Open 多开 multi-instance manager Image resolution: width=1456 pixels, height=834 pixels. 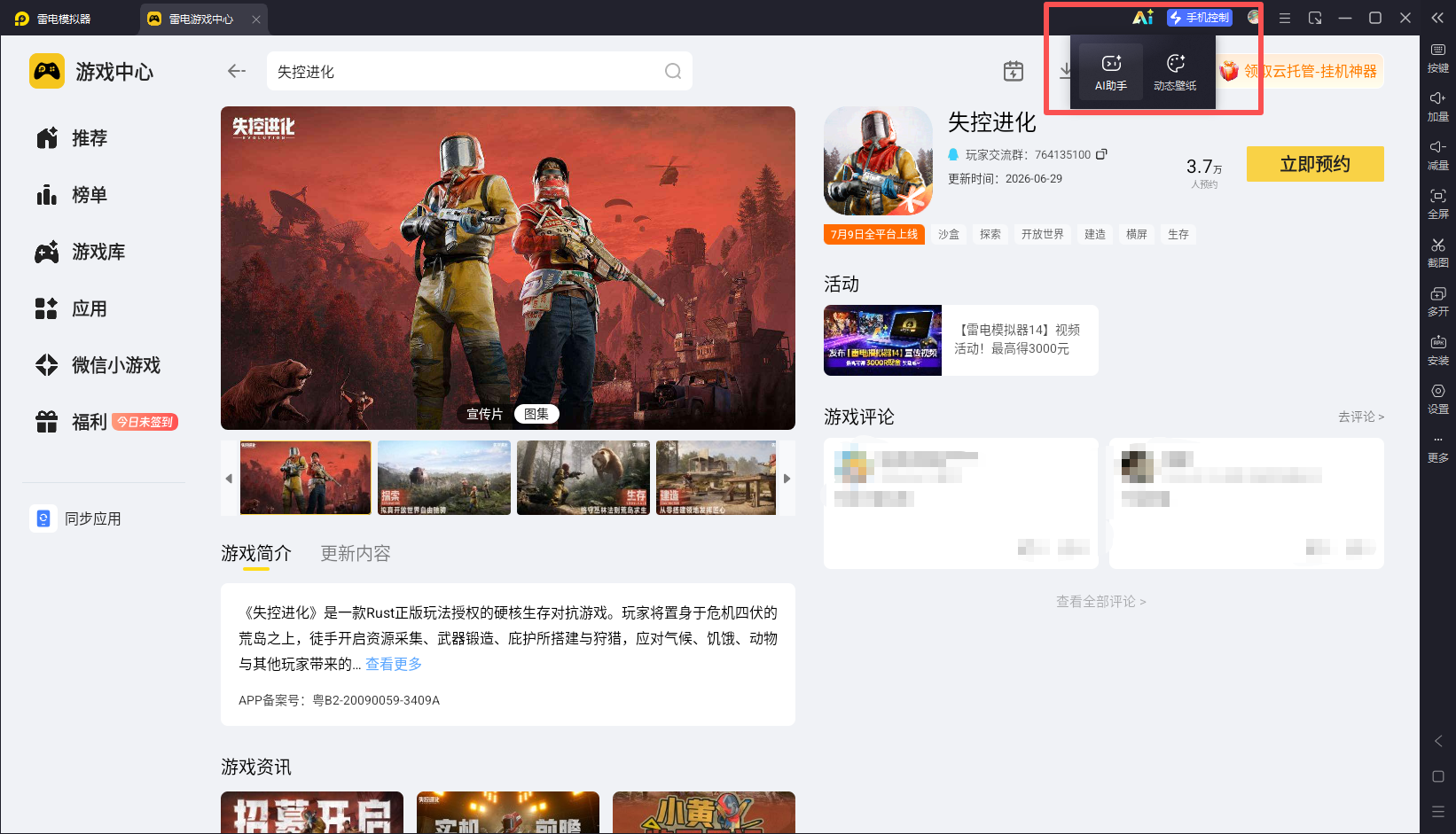(x=1437, y=301)
